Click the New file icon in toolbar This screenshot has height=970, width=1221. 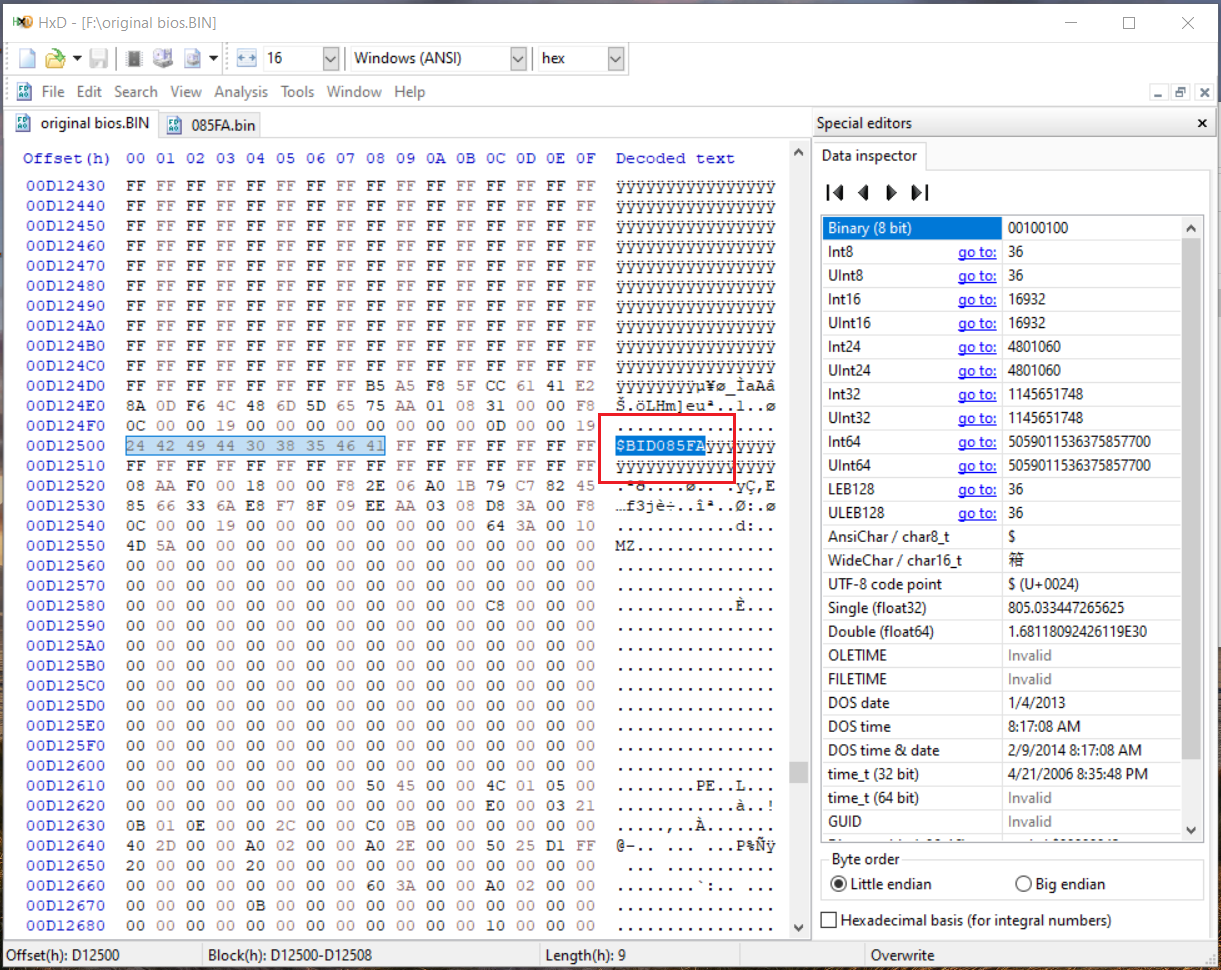pos(26,58)
